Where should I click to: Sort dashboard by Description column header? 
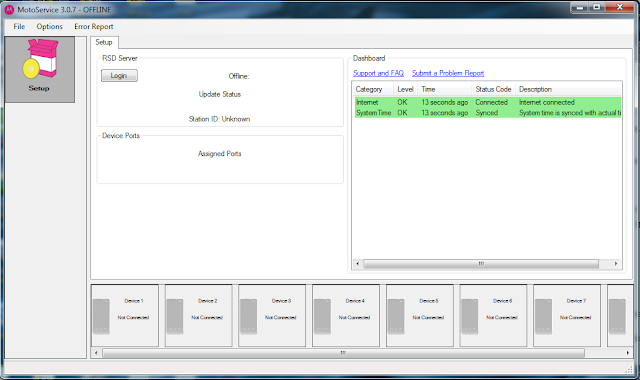pyautogui.click(x=568, y=89)
